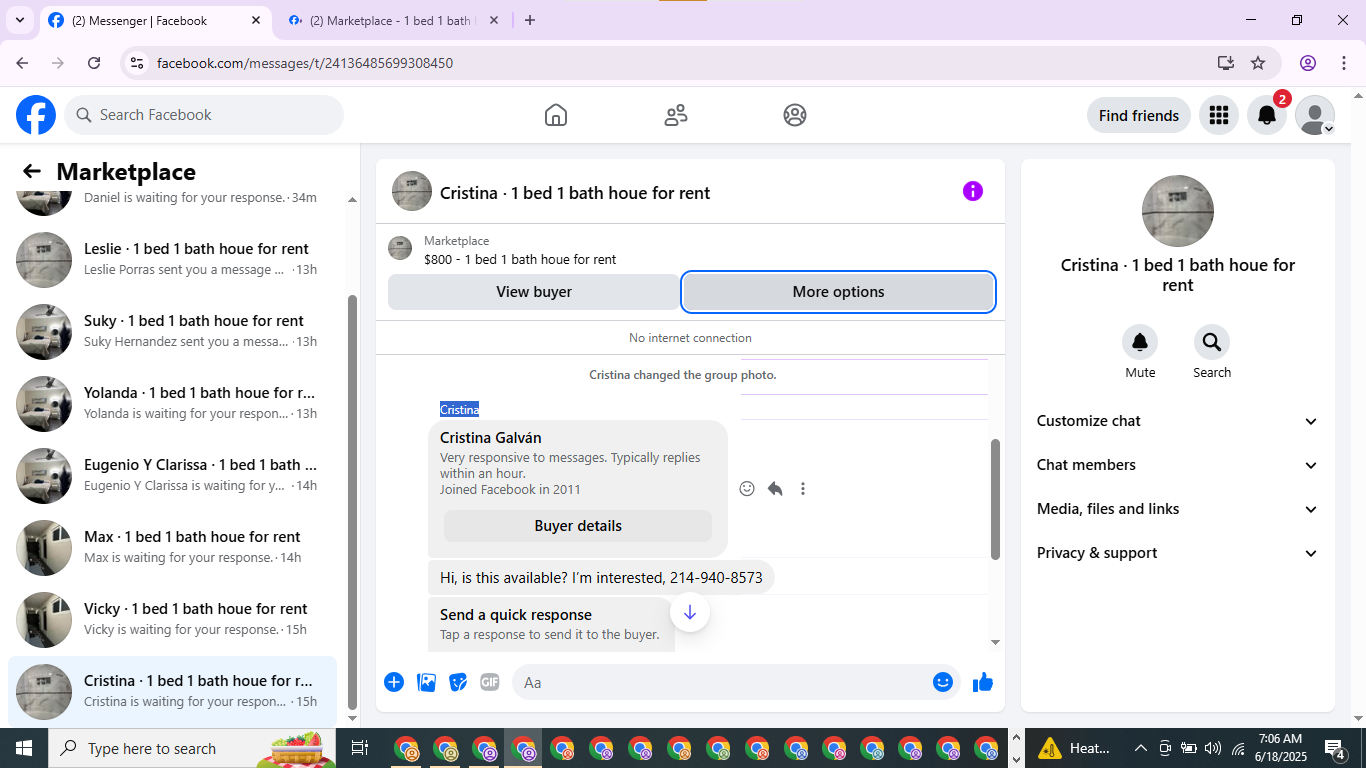1366x768 pixels.
Task: Open Leslie's conversation in the list
Action: (172, 259)
